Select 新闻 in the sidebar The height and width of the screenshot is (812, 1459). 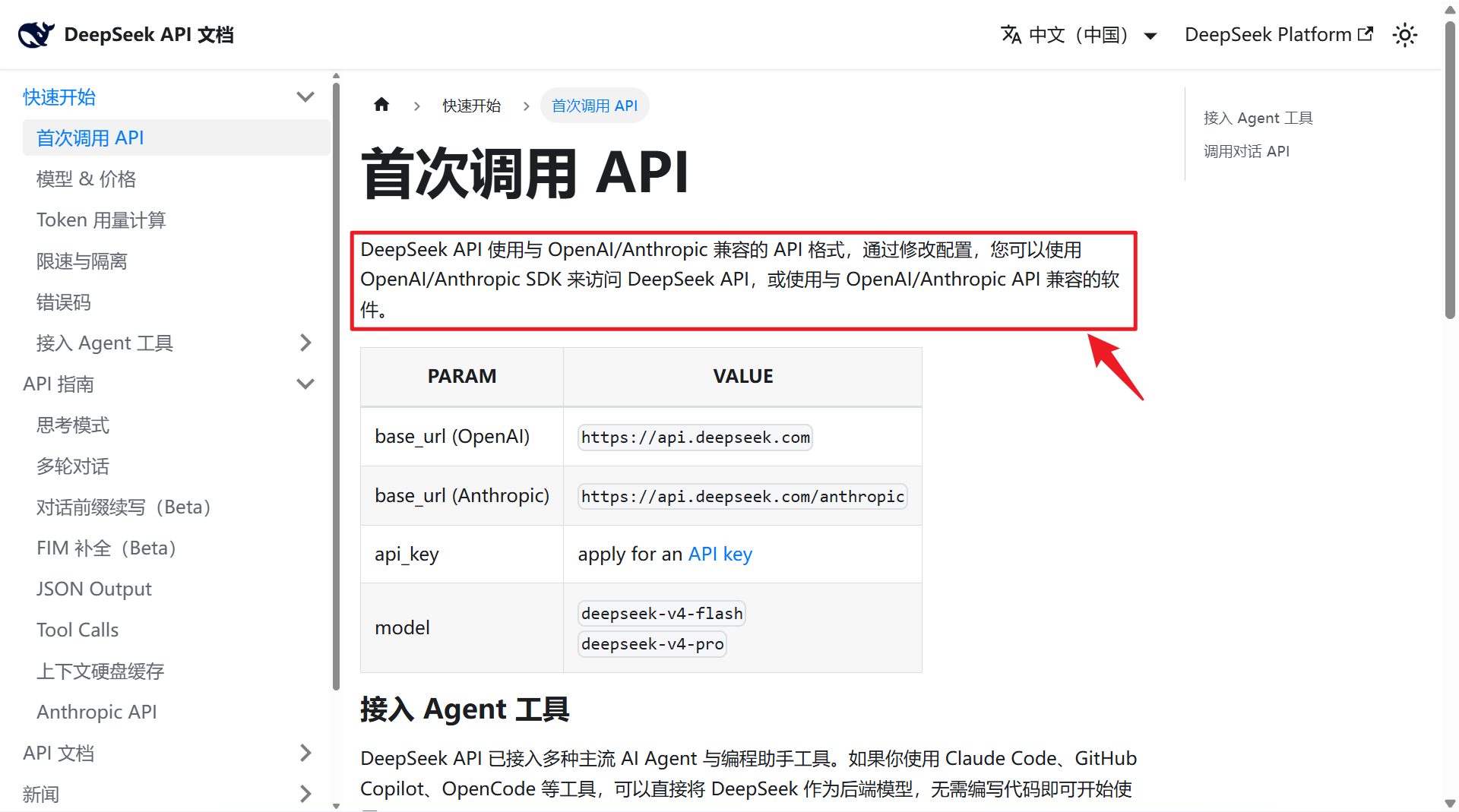(x=41, y=795)
